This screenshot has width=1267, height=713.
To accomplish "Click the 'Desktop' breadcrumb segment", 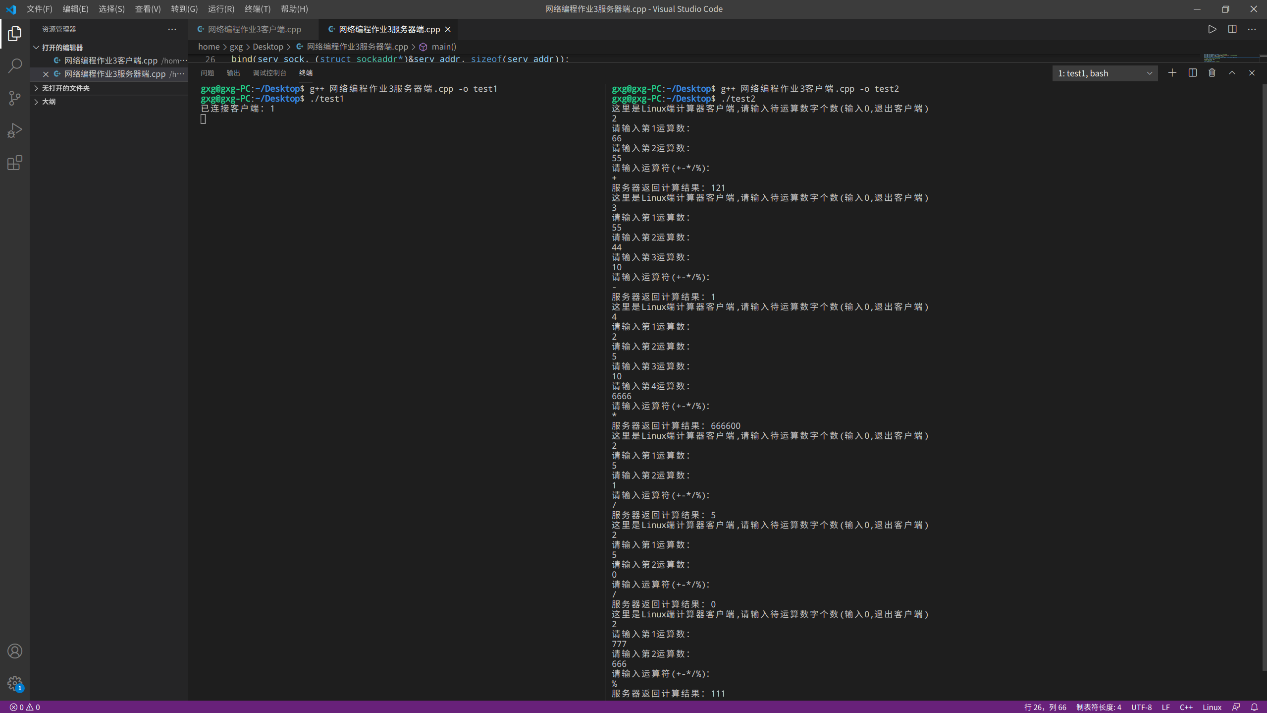I will tap(268, 47).
